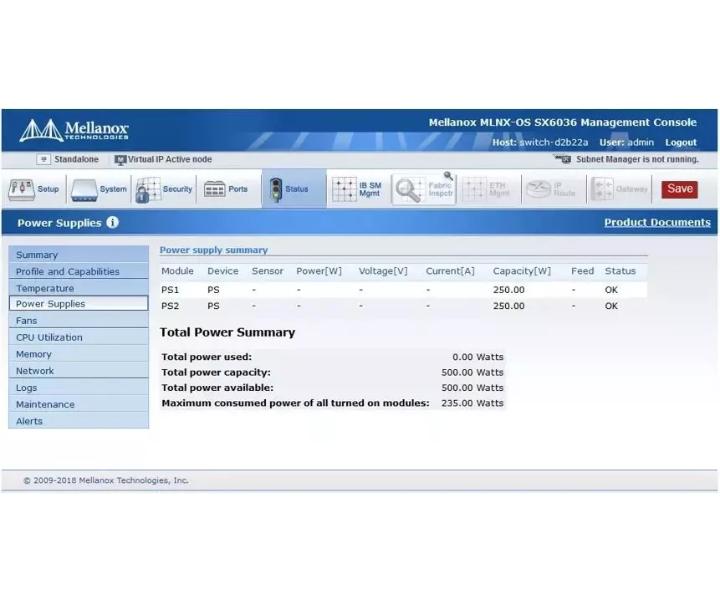Screen dimensions: 720x600
Task: Click the Power Supplies info icon
Action: [x=112, y=222]
